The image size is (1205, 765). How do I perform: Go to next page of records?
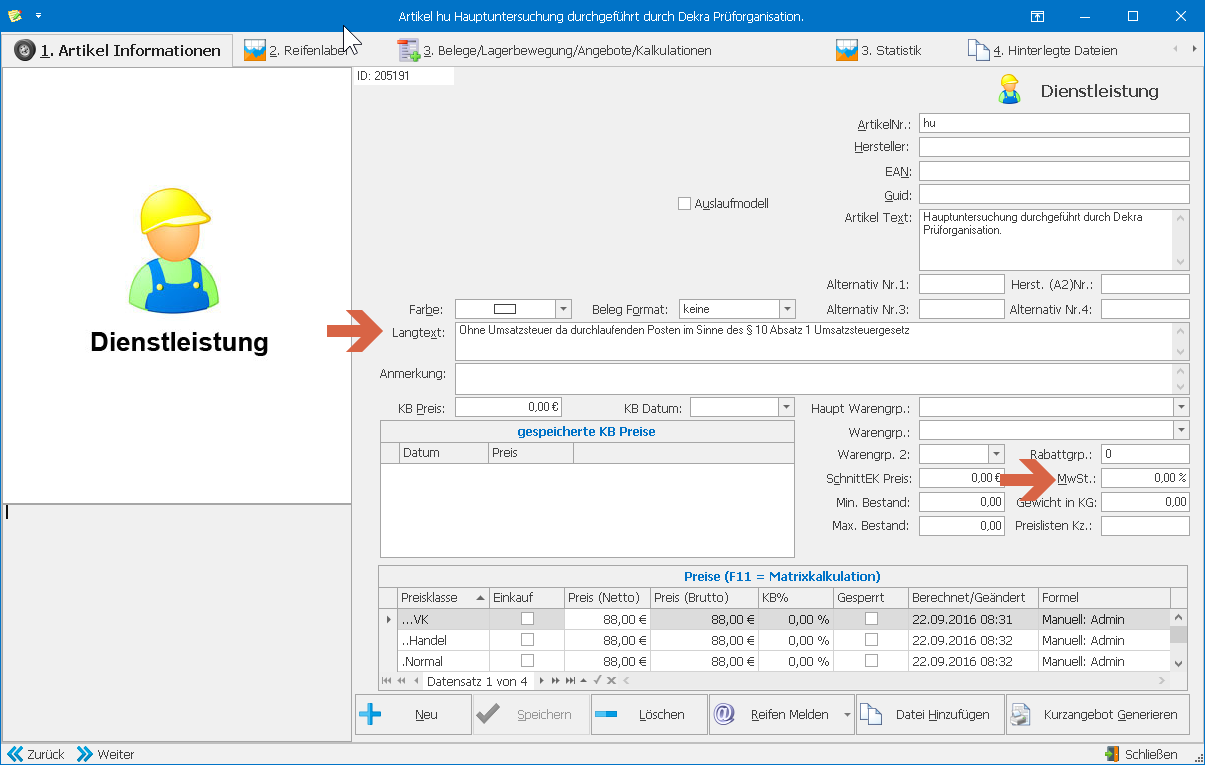click(556, 681)
